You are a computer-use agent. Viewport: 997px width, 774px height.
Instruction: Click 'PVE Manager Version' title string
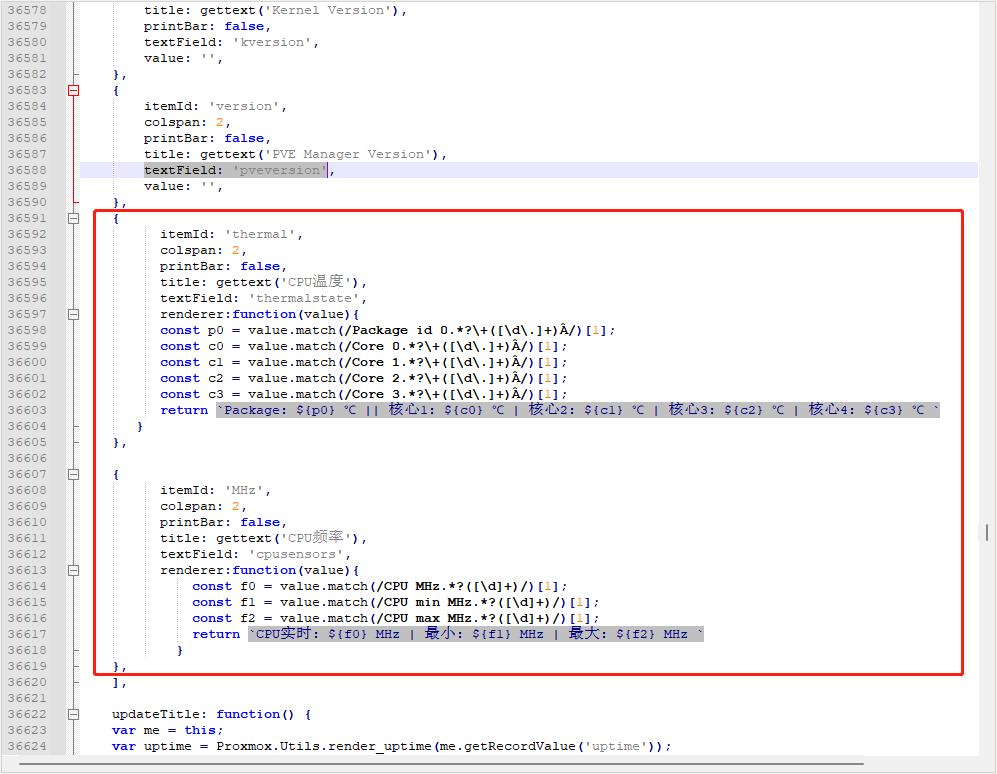click(348, 154)
